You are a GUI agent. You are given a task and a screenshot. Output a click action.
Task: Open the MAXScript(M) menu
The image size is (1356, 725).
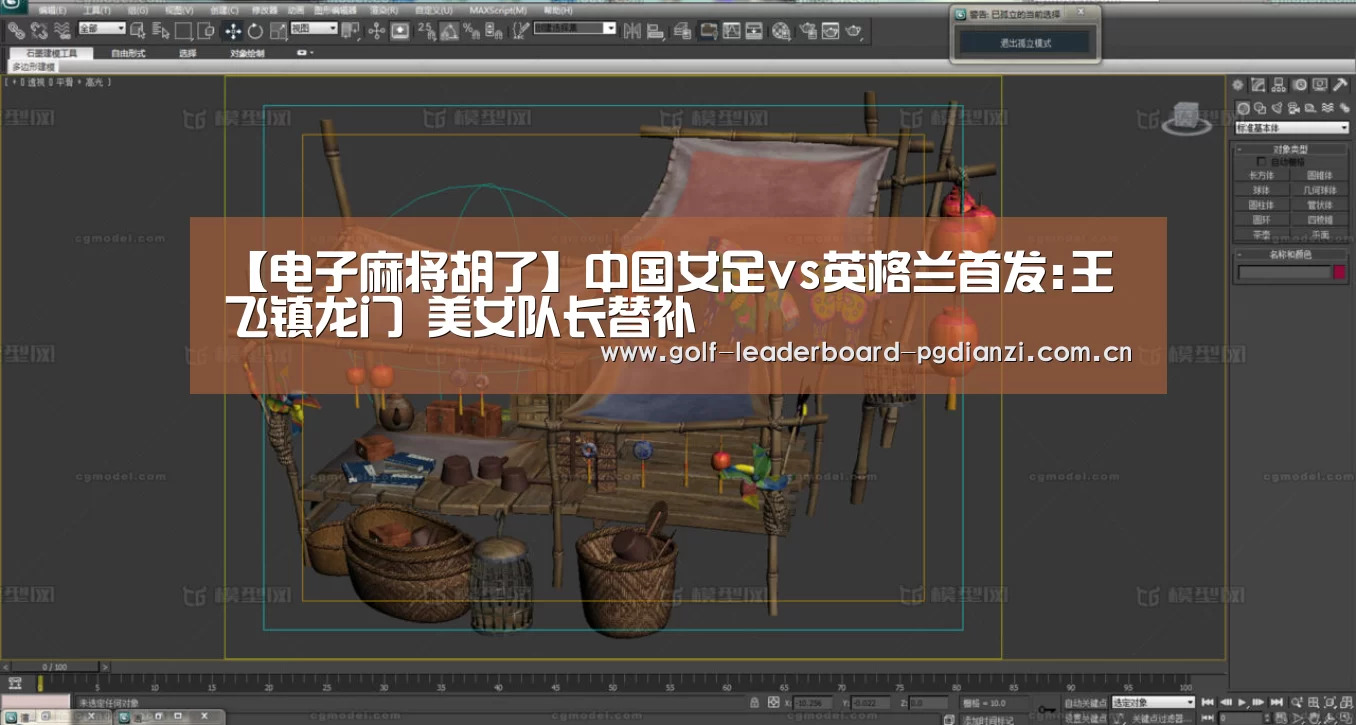coord(498,10)
